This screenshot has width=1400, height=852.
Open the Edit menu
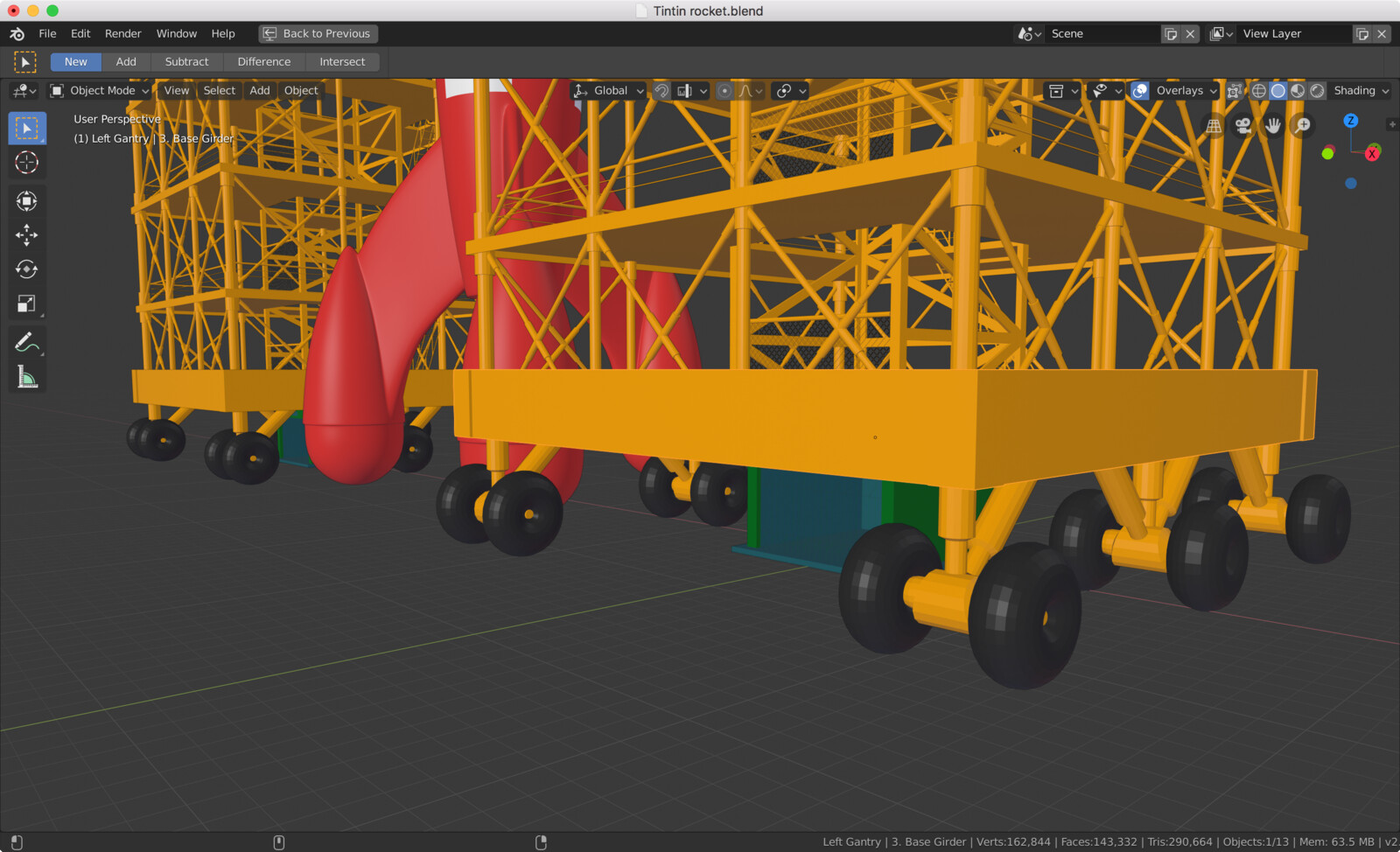click(80, 33)
